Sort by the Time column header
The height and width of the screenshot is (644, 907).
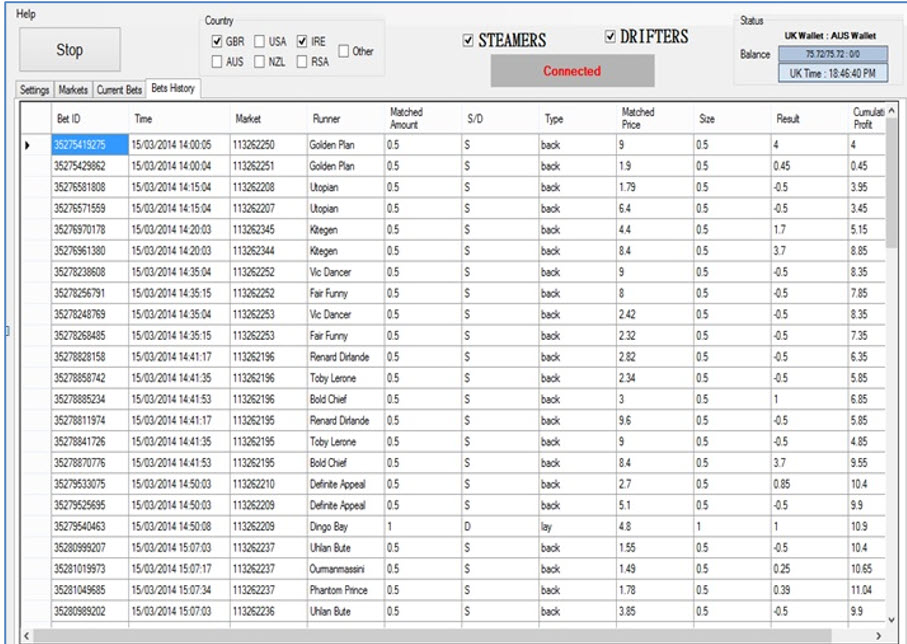tap(179, 119)
